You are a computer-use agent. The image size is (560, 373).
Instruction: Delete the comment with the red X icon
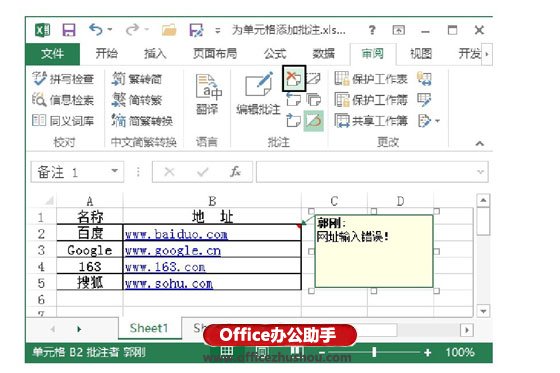click(294, 78)
